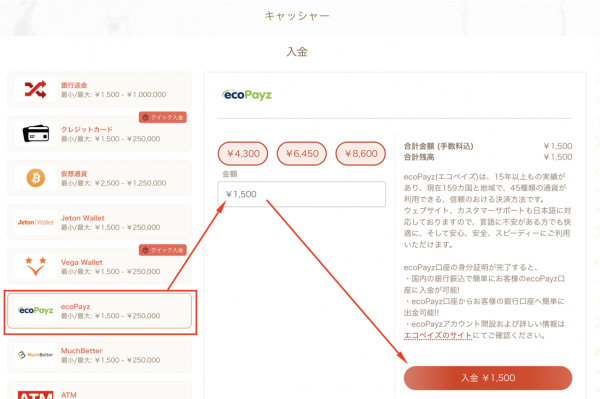The image size is (600, 399).
Task: Focus the 金額 amount input field
Action: [x=302, y=194]
